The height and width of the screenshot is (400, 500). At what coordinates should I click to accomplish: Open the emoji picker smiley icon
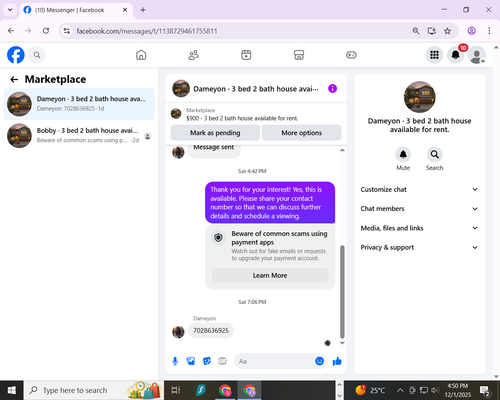[x=319, y=361]
